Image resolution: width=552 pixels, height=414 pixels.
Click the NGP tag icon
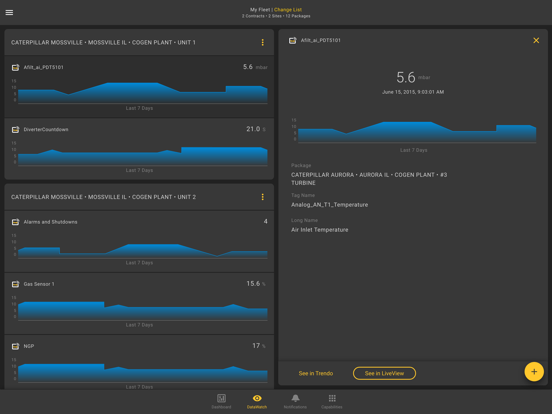tap(15, 346)
